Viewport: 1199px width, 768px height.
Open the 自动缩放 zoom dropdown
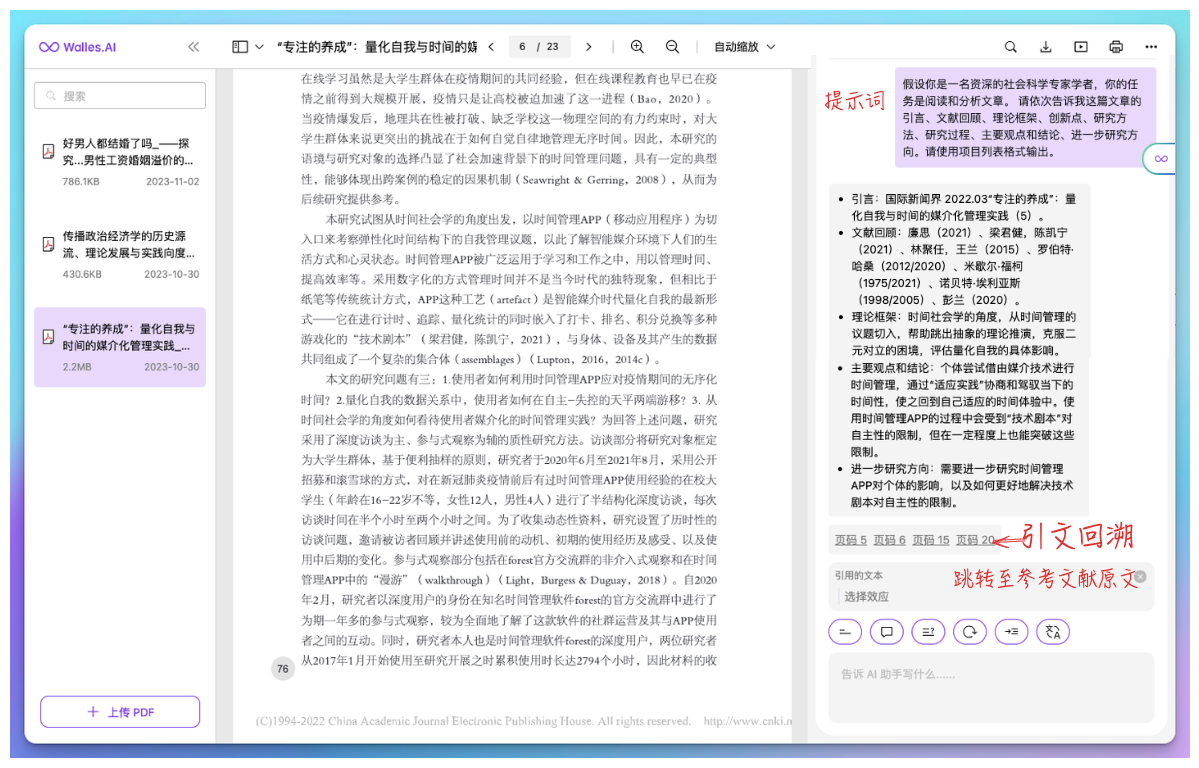pyautogui.click(x=745, y=47)
